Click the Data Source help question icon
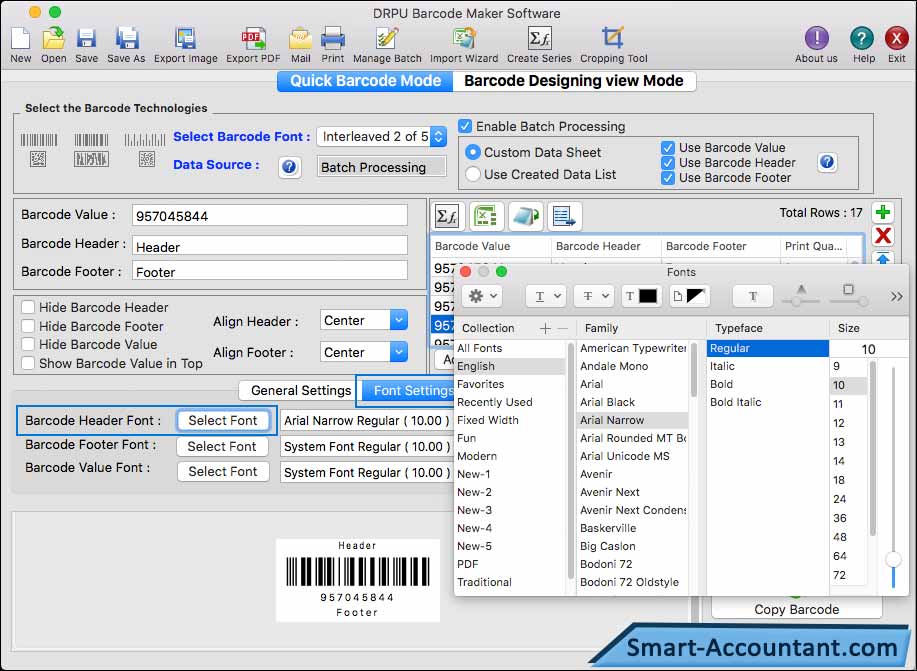The width and height of the screenshot is (917, 671). click(289, 167)
